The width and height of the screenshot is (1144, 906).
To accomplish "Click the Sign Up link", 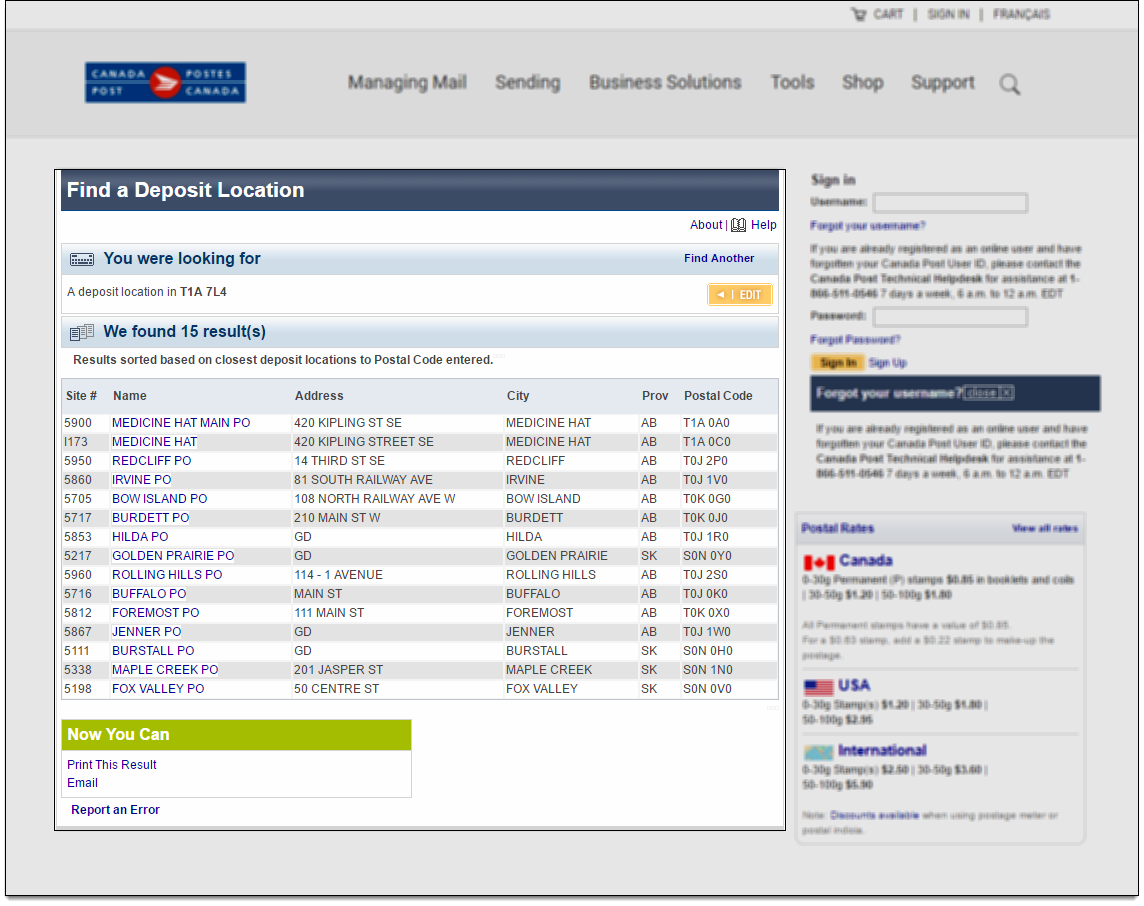I will (x=888, y=363).
